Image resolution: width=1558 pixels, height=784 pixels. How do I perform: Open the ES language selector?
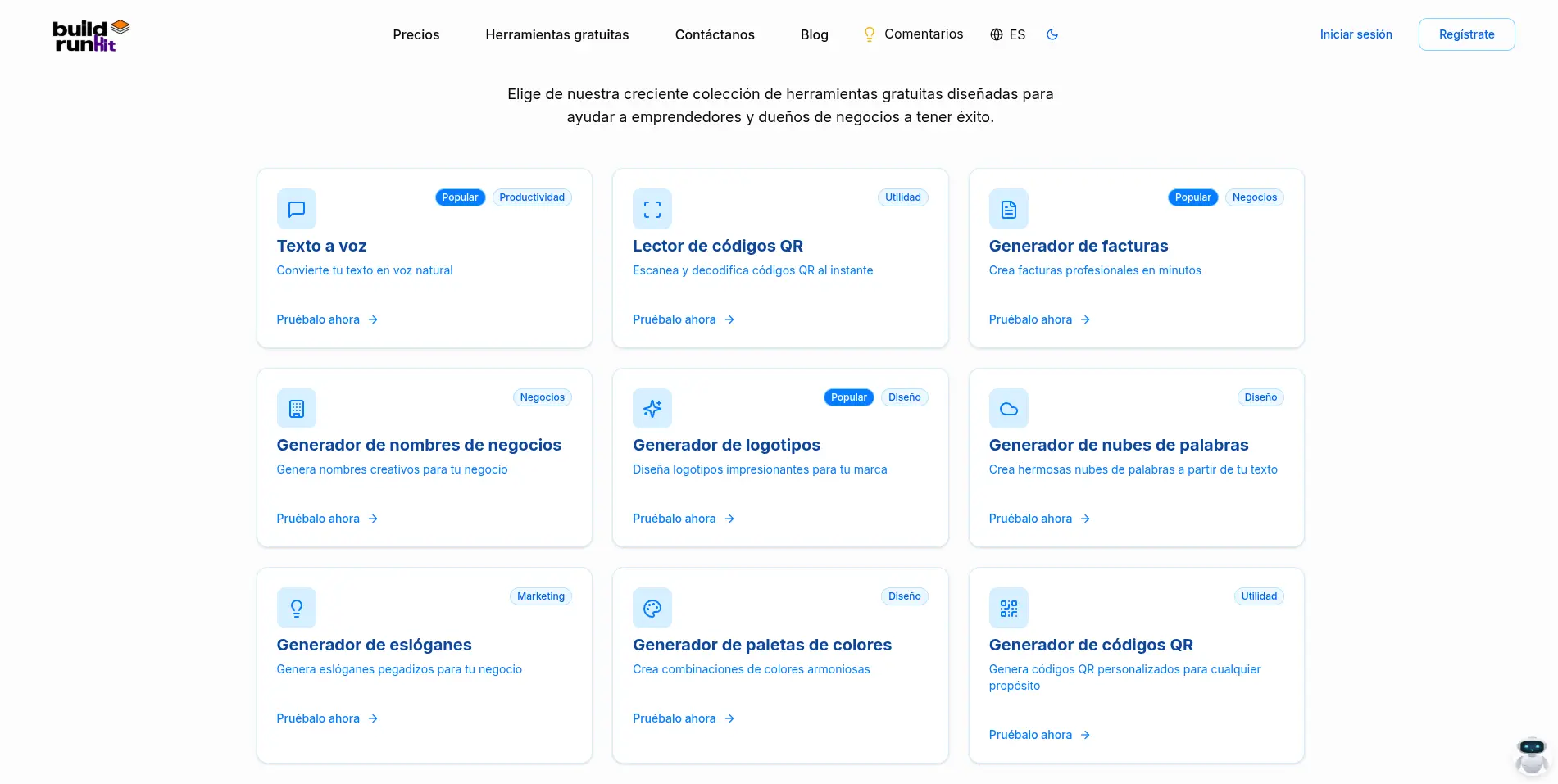(x=1008, y=34)
